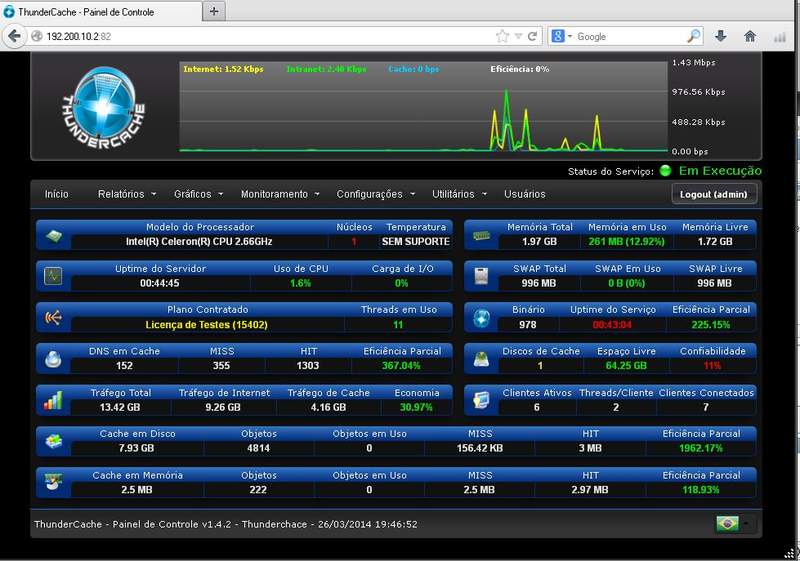Click the DNS em Cache icon
Viewport: 800px width, 561px height.
click(53, 359)
